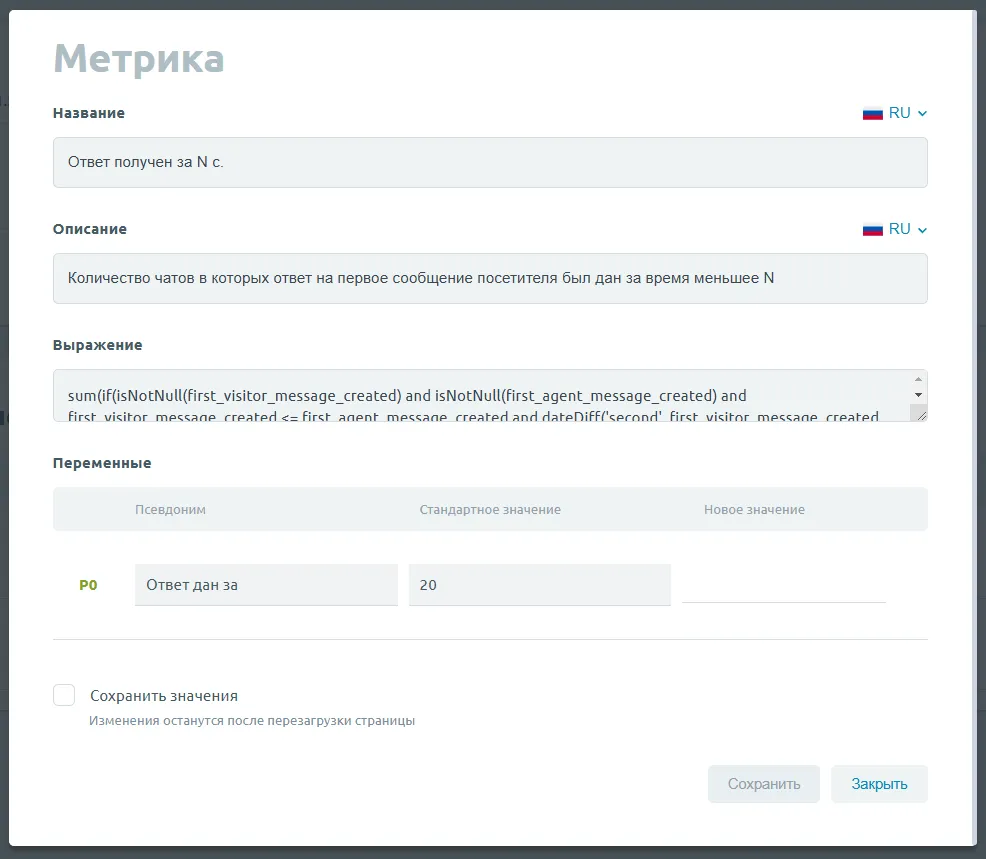Expand the RU language chevron for Название

click(x=922, y=113)
